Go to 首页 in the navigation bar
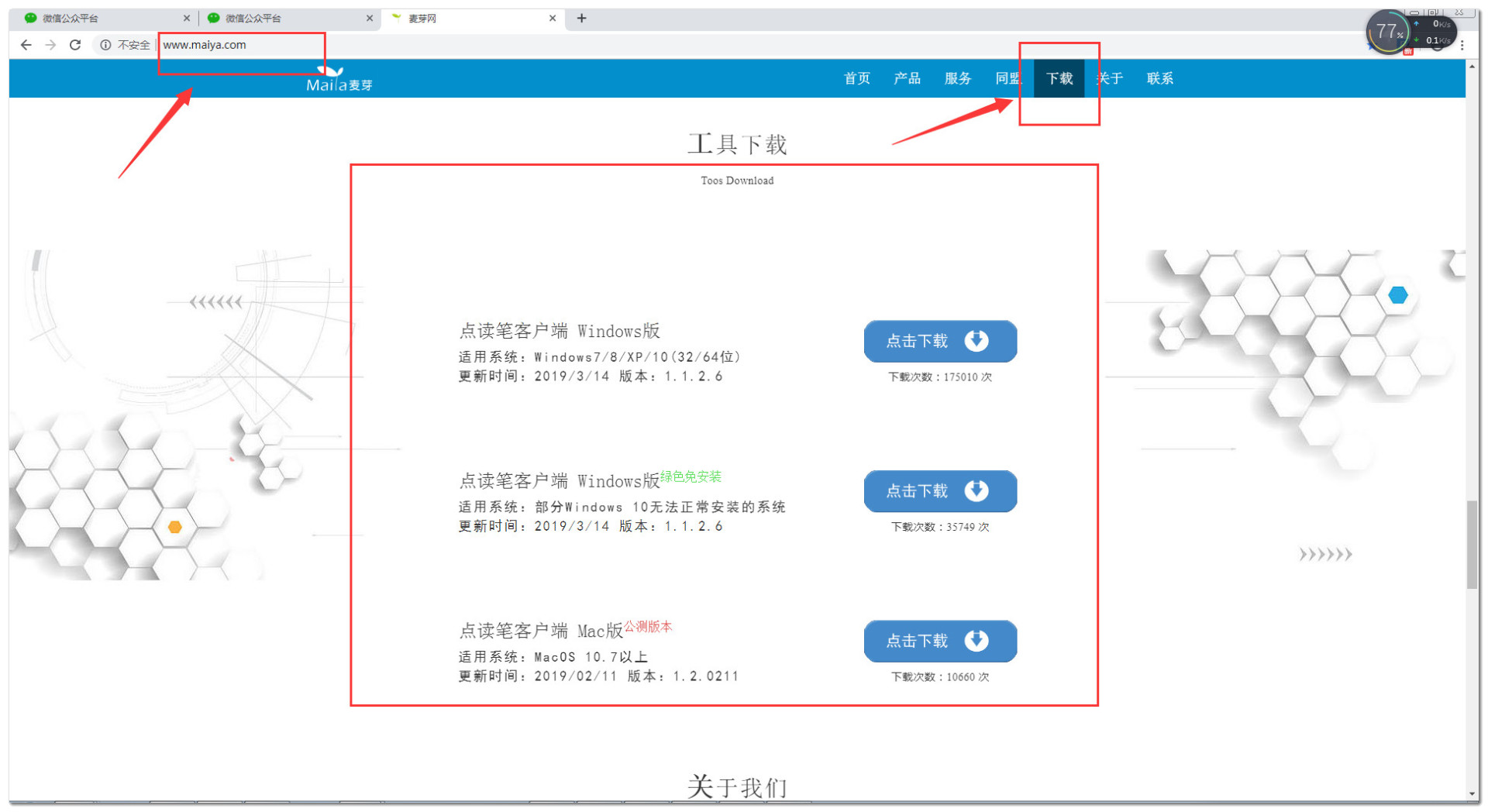Image resolution: width=1488 pixels, height=812 pixels. coord(856,78)
